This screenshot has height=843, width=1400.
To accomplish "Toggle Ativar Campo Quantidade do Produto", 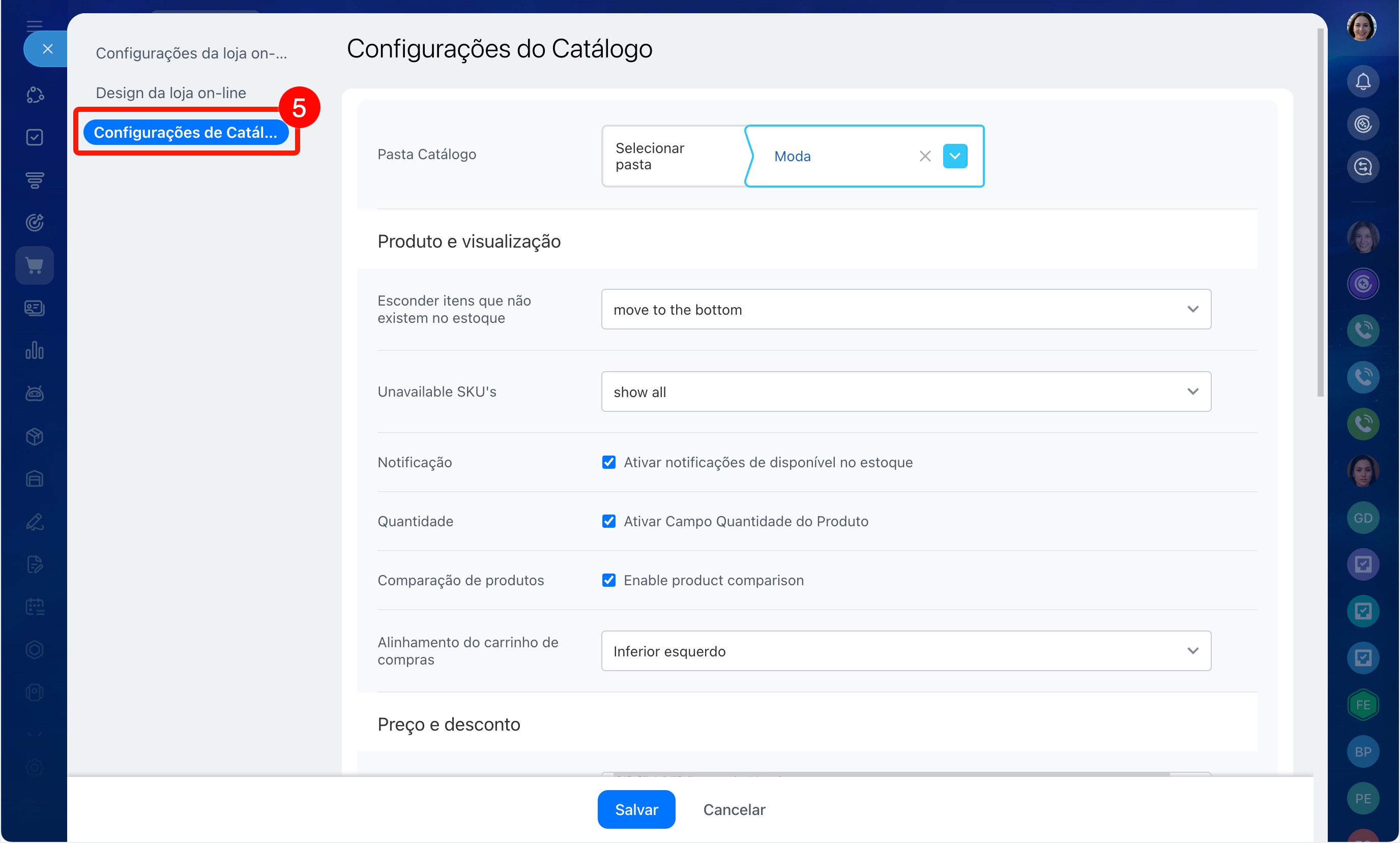I will point(608,522).
